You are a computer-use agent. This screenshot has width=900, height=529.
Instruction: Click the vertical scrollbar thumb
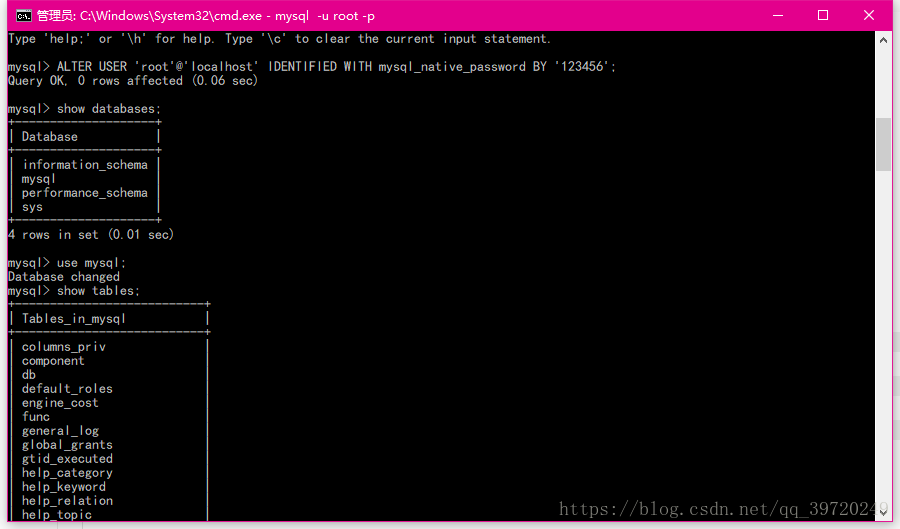883,144
